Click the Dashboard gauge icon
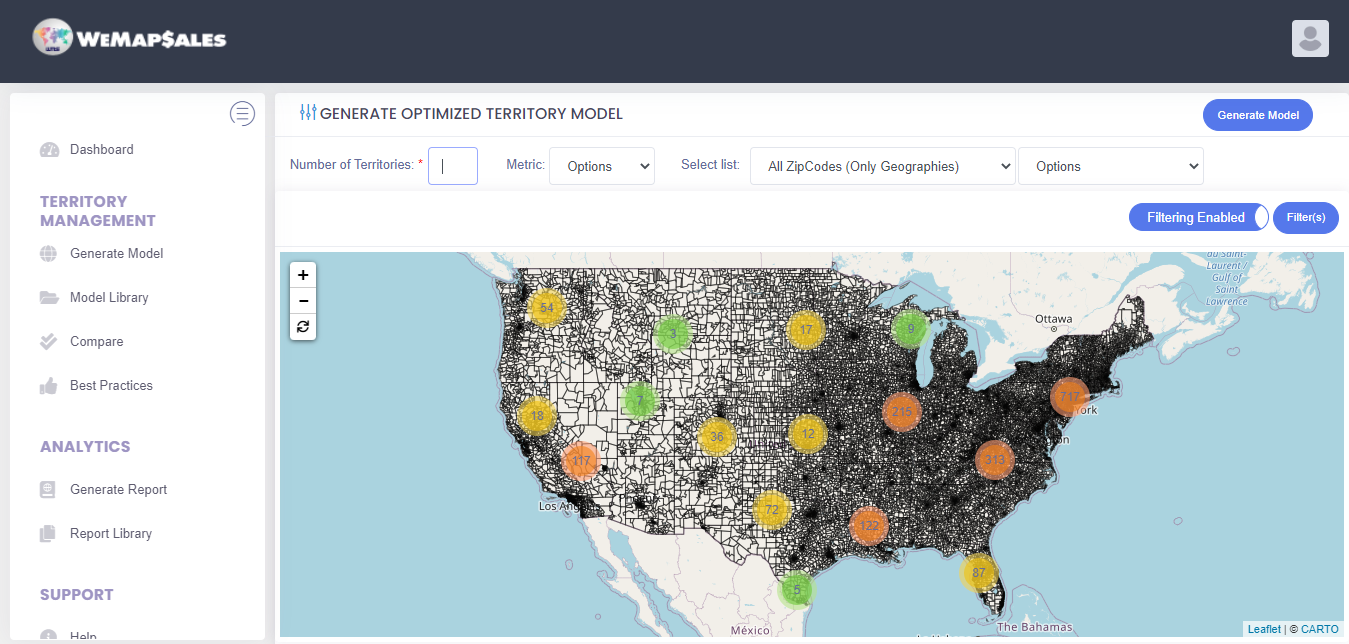1349x644 pixels. click(x=49, y=150)
